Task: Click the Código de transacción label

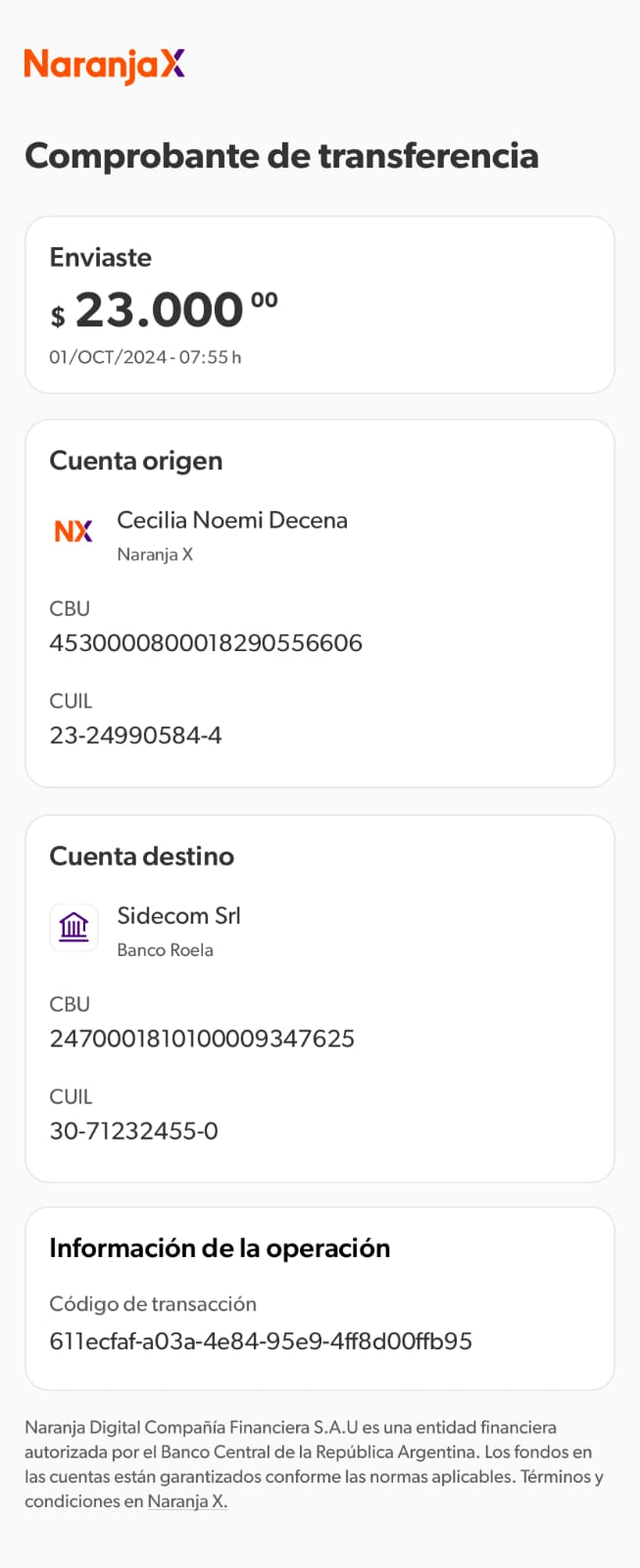Action: 153,1304
